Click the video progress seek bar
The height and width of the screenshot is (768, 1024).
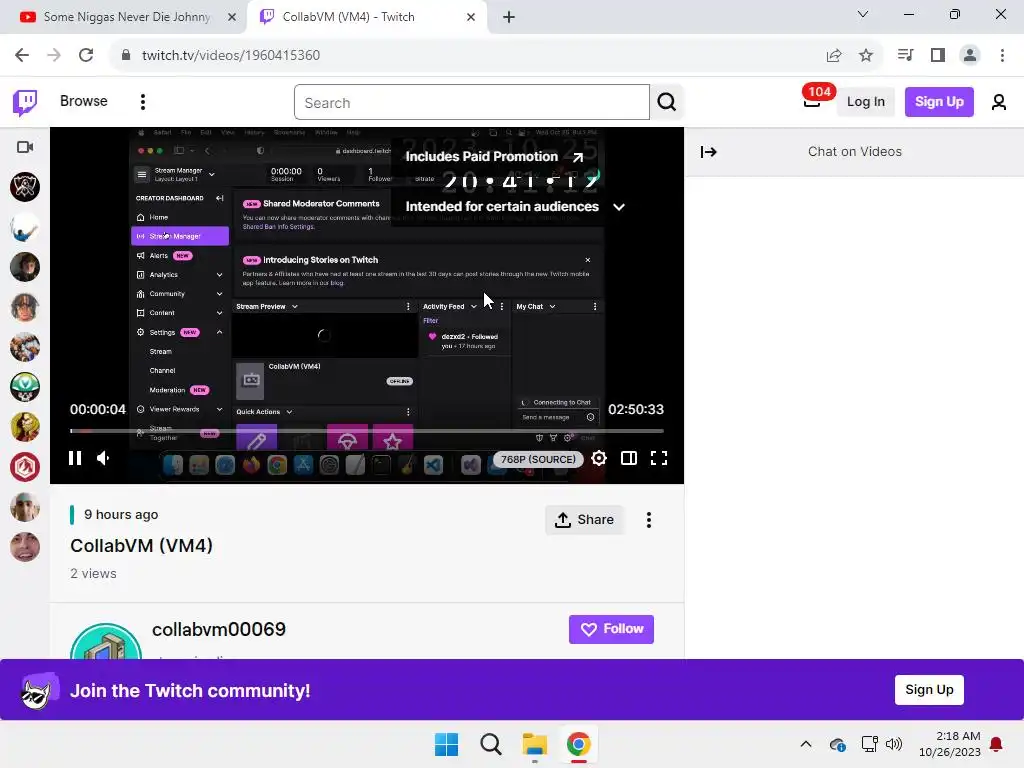(367, 431)
